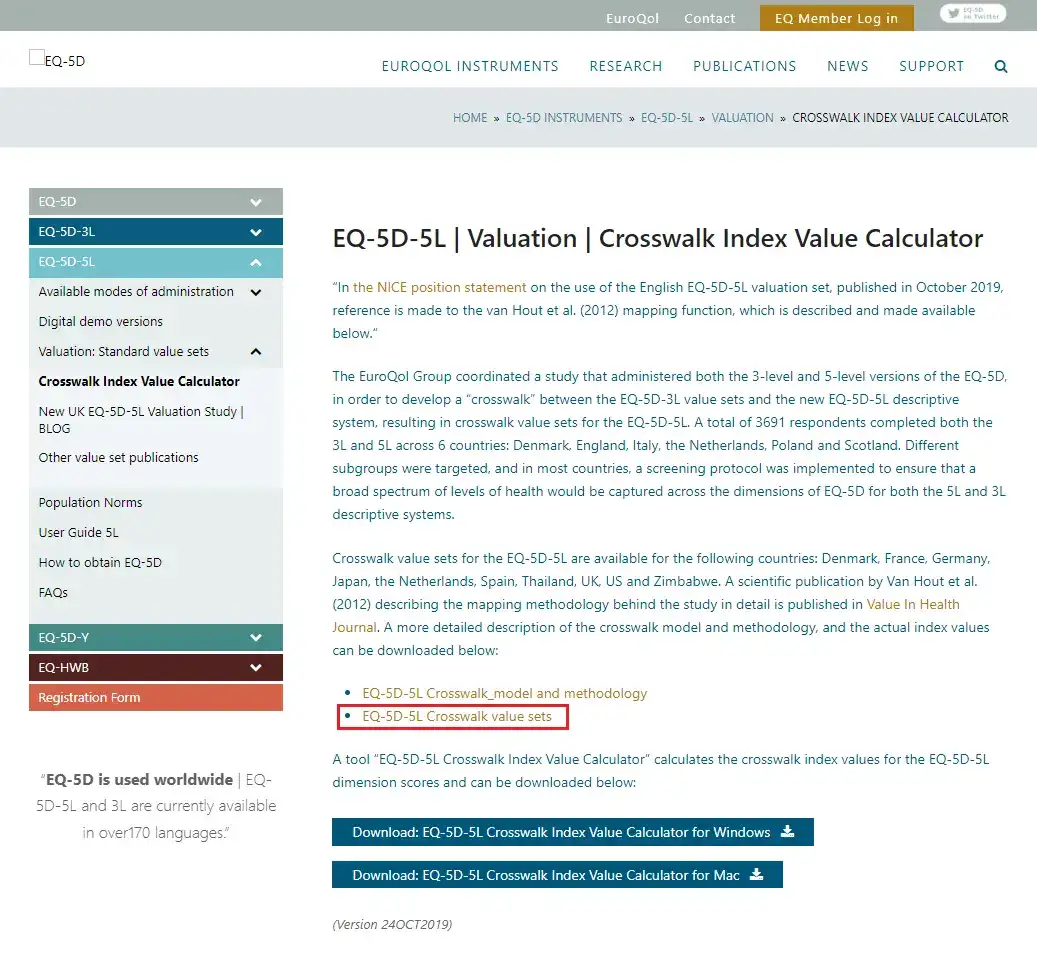This screenshot has height=960, width=1037.
Task: Go to EQ-5D-5L breadcrumb link
Action: coord(667,118)
